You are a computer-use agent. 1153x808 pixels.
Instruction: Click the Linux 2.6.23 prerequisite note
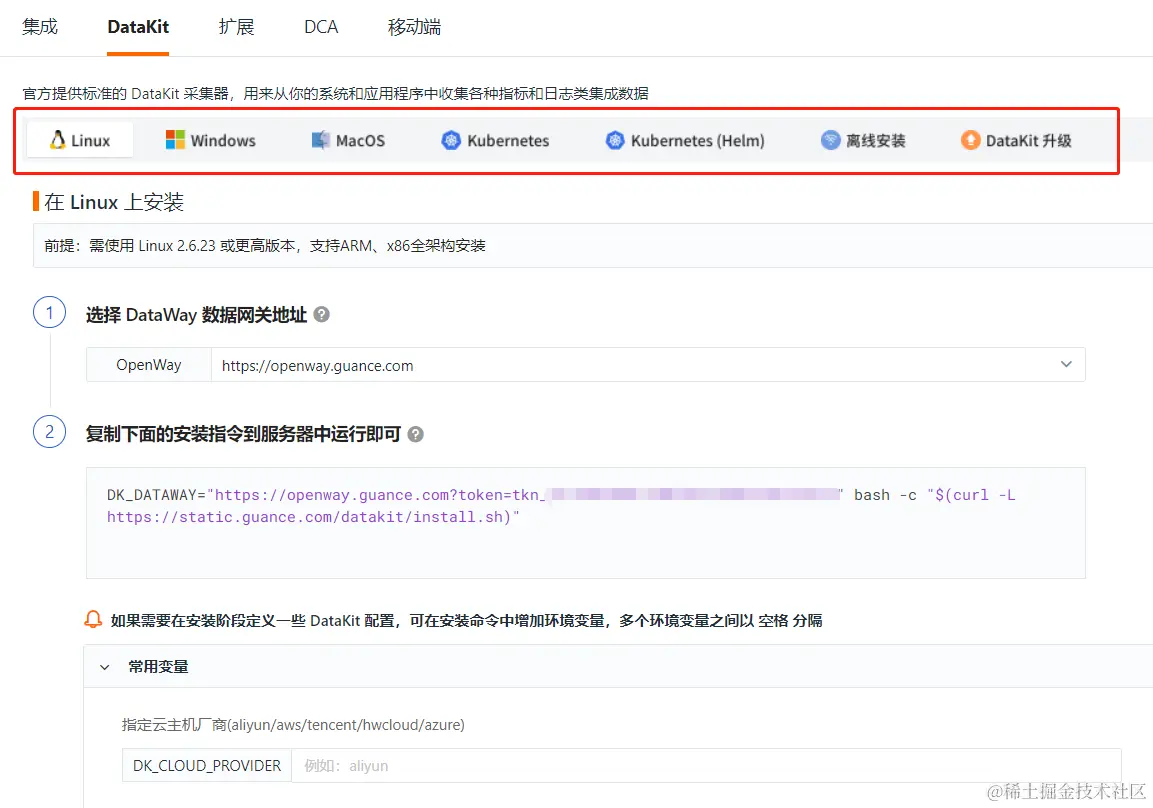tap(265, 246)
